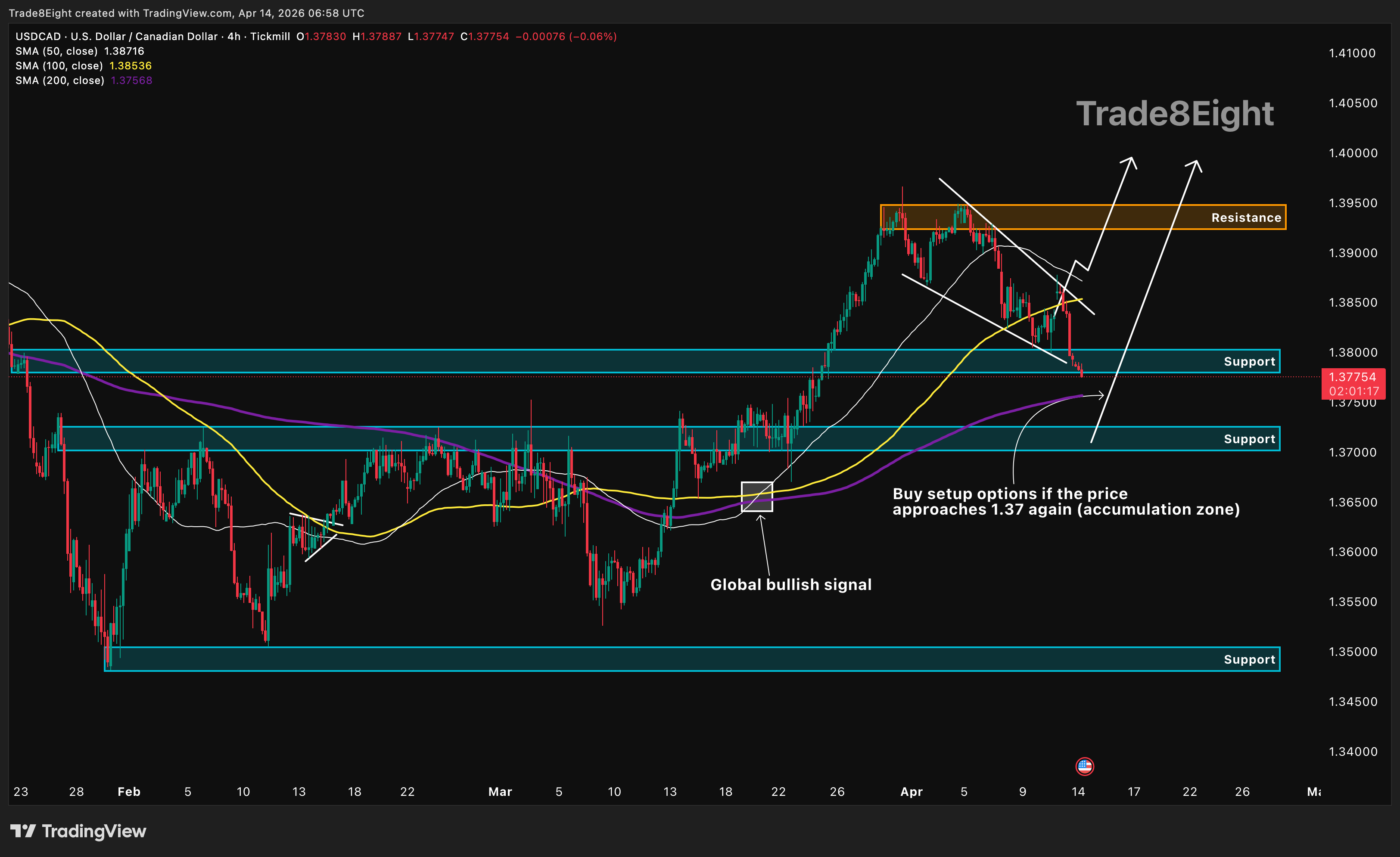Click the current price label 1.37754
This screenshot has width=1400, height=857.
1353,377
